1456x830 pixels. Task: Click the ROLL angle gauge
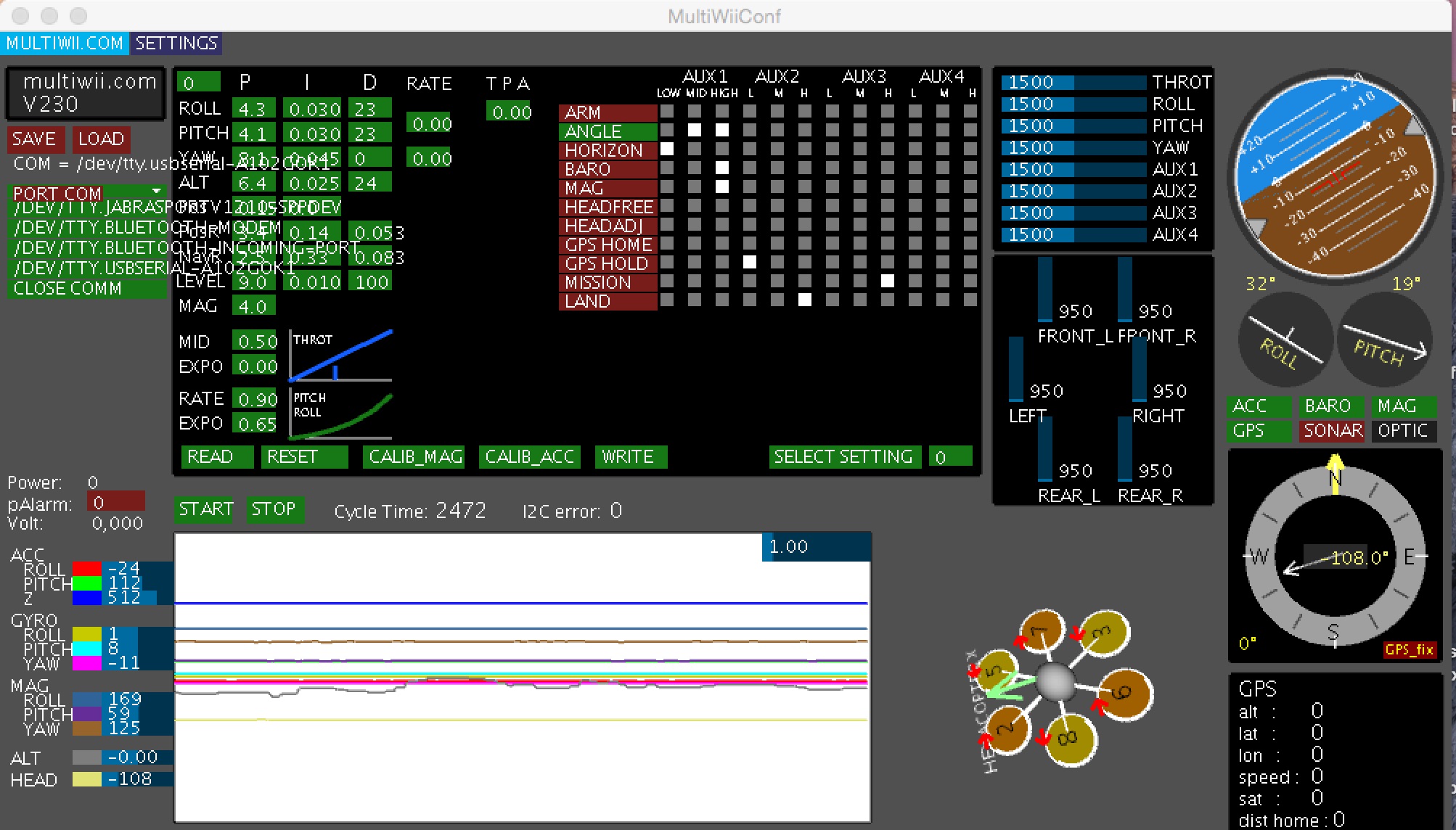click(1285, 340)
